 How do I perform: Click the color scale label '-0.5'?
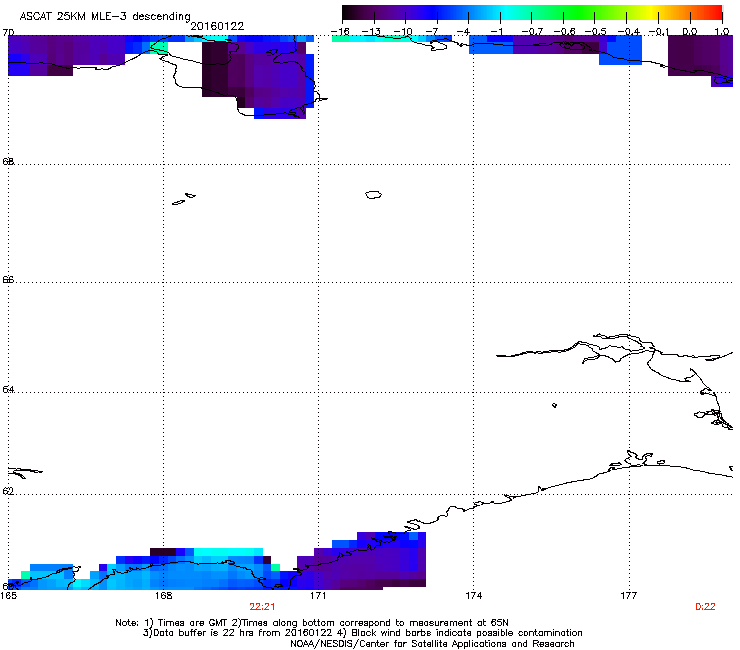596,32
